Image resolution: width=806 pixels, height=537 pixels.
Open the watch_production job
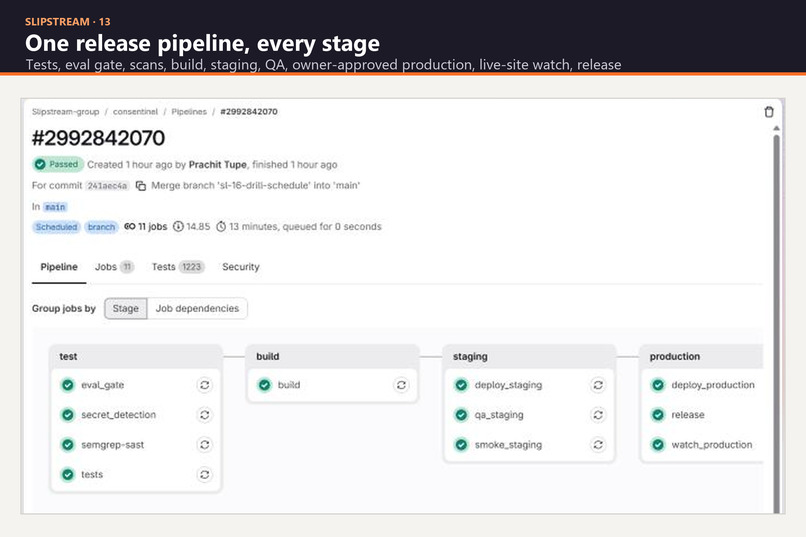(712, 445)
